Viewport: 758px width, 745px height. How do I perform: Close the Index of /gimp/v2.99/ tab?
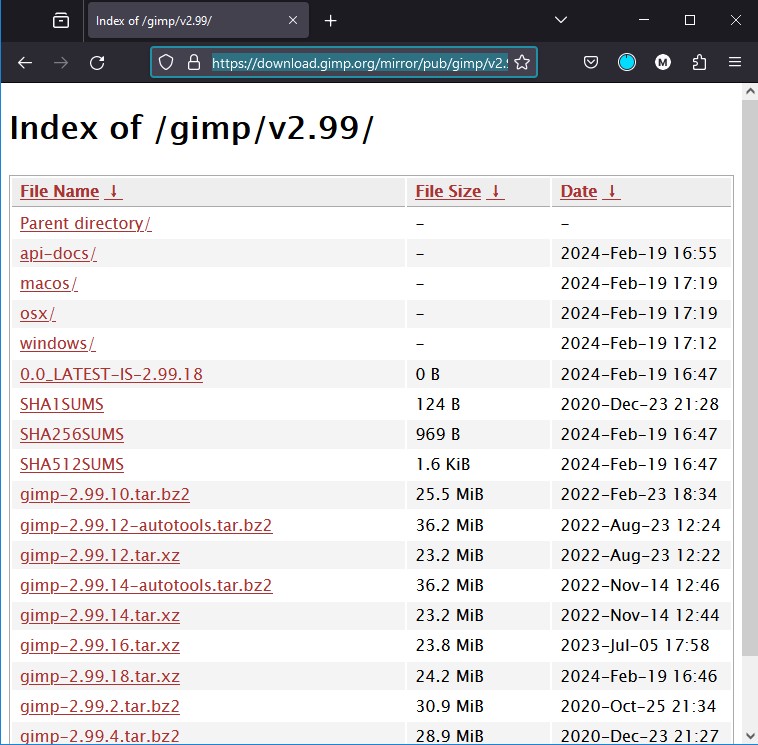(293, 20)
